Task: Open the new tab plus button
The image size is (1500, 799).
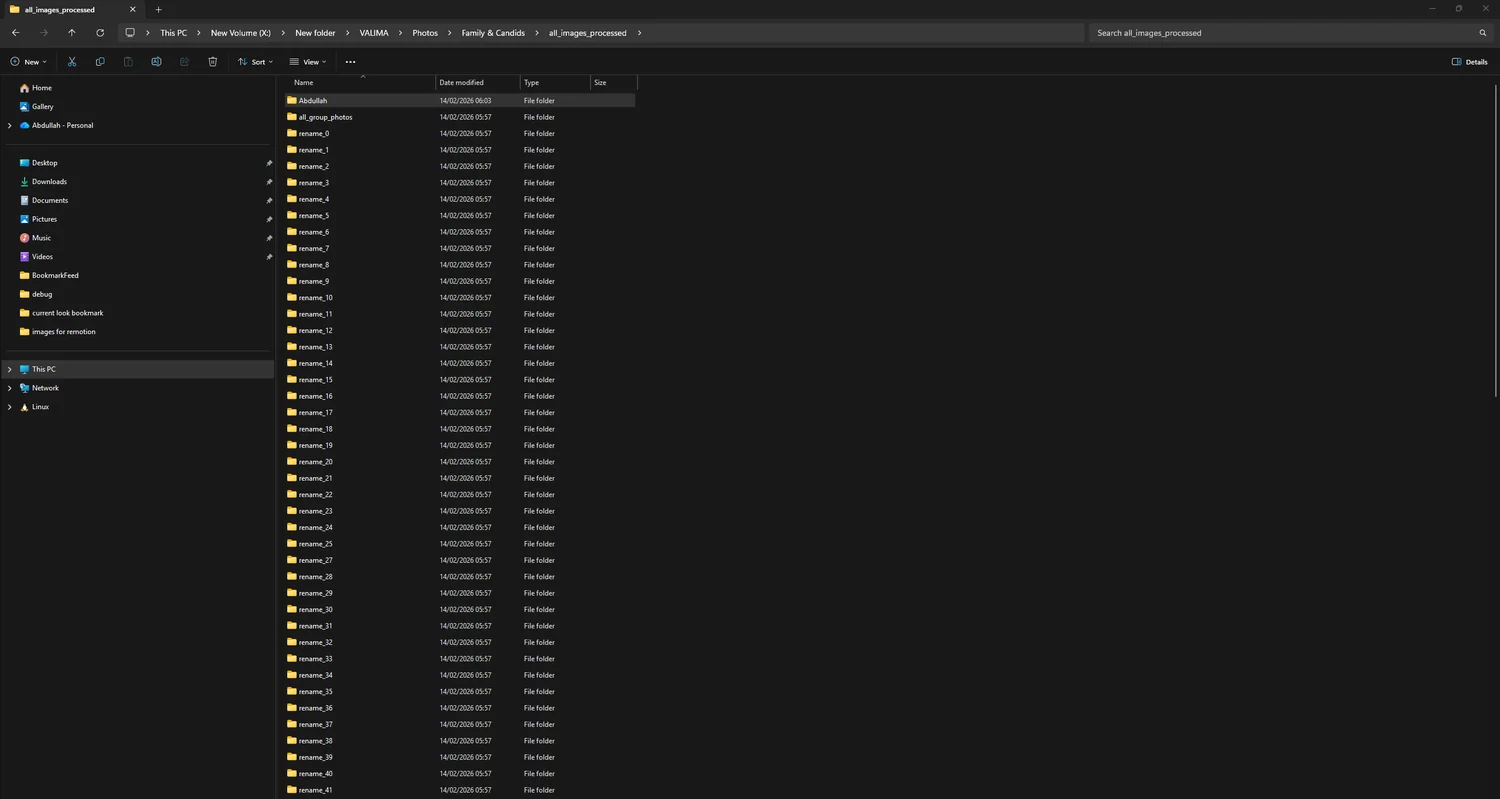Action: 158,10
